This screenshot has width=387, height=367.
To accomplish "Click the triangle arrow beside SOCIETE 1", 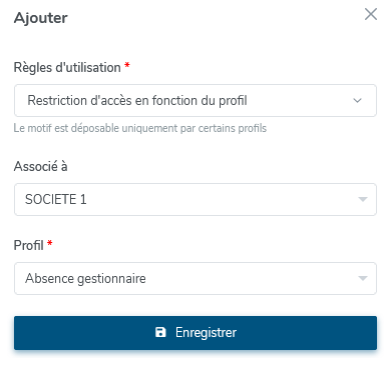I will [363, 199].
